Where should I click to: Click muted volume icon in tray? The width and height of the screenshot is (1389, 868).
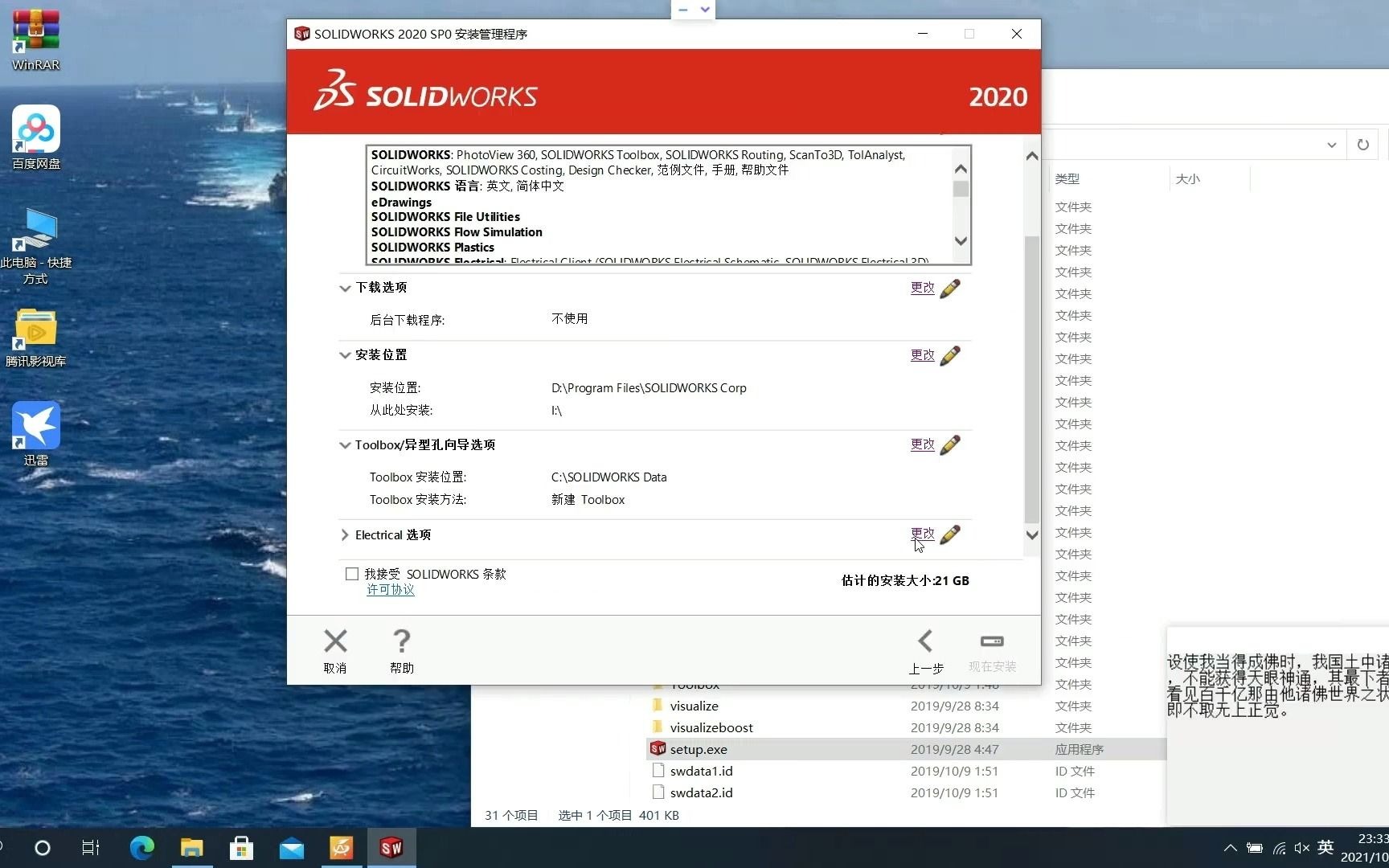[1302, 848]
